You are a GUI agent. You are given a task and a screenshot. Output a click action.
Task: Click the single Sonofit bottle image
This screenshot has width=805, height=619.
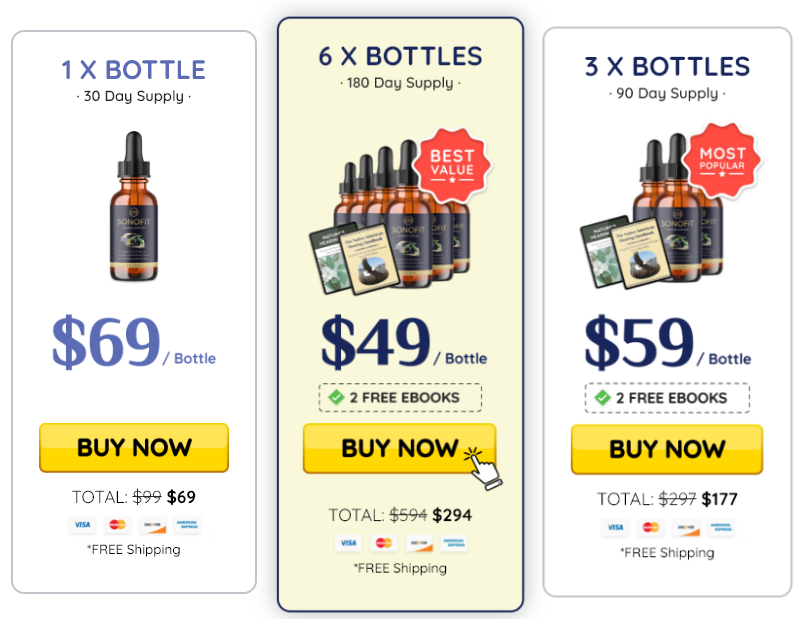point(133,206)
